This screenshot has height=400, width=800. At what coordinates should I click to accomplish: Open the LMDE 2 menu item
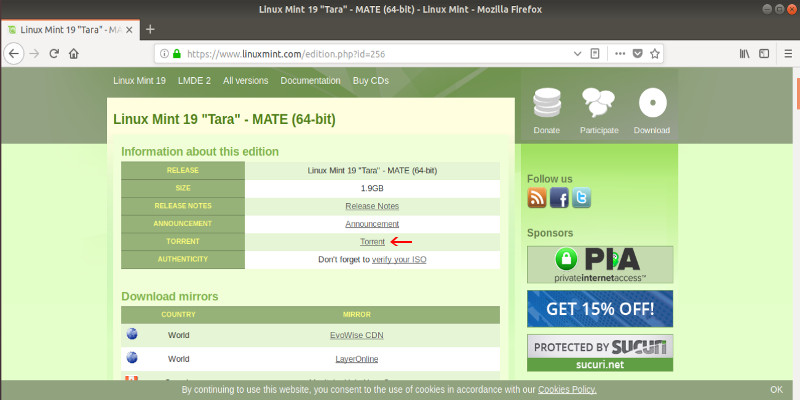(x=194, y=81)
